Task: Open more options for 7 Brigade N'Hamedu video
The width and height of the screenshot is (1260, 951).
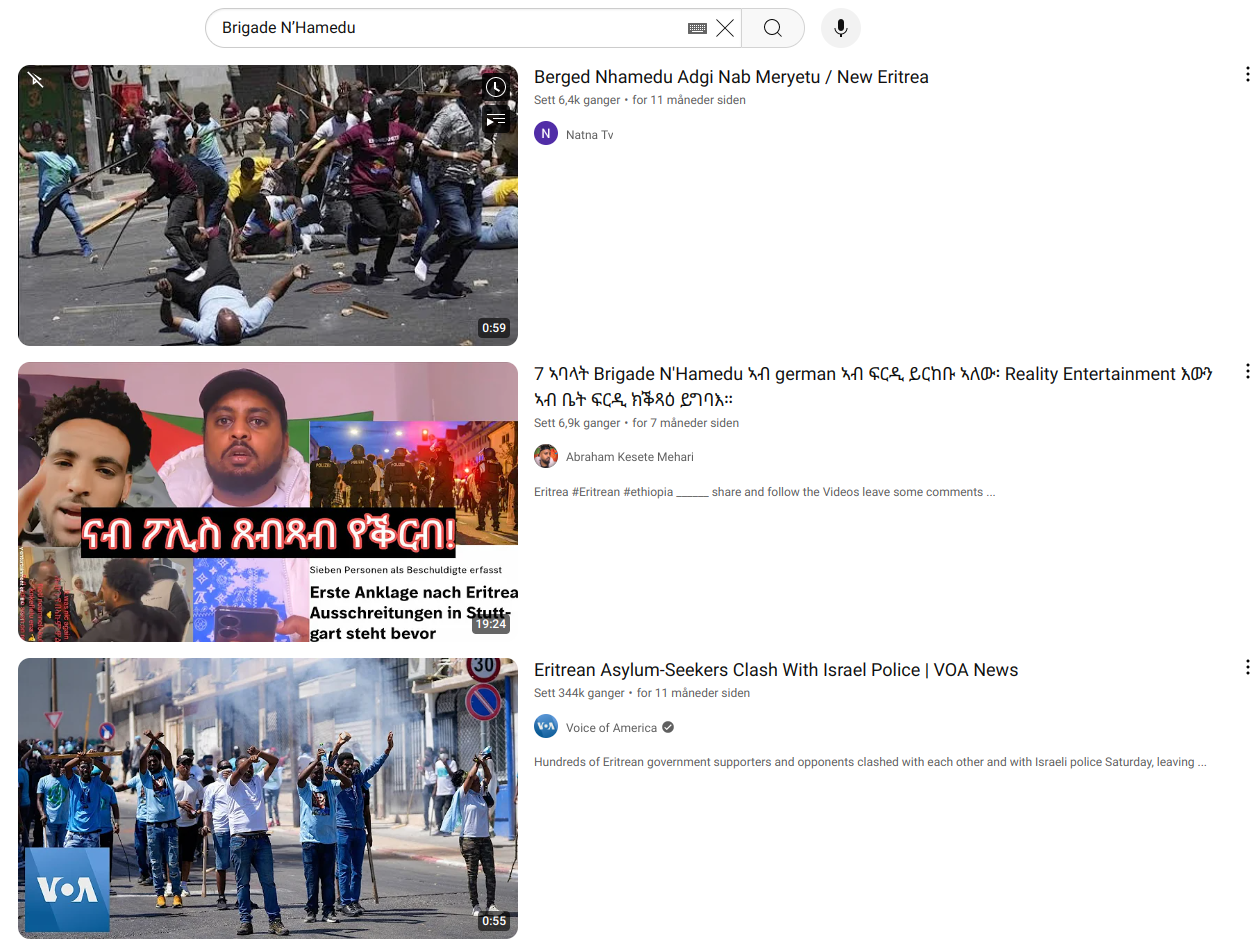Action: click(x=1246, y=372)
